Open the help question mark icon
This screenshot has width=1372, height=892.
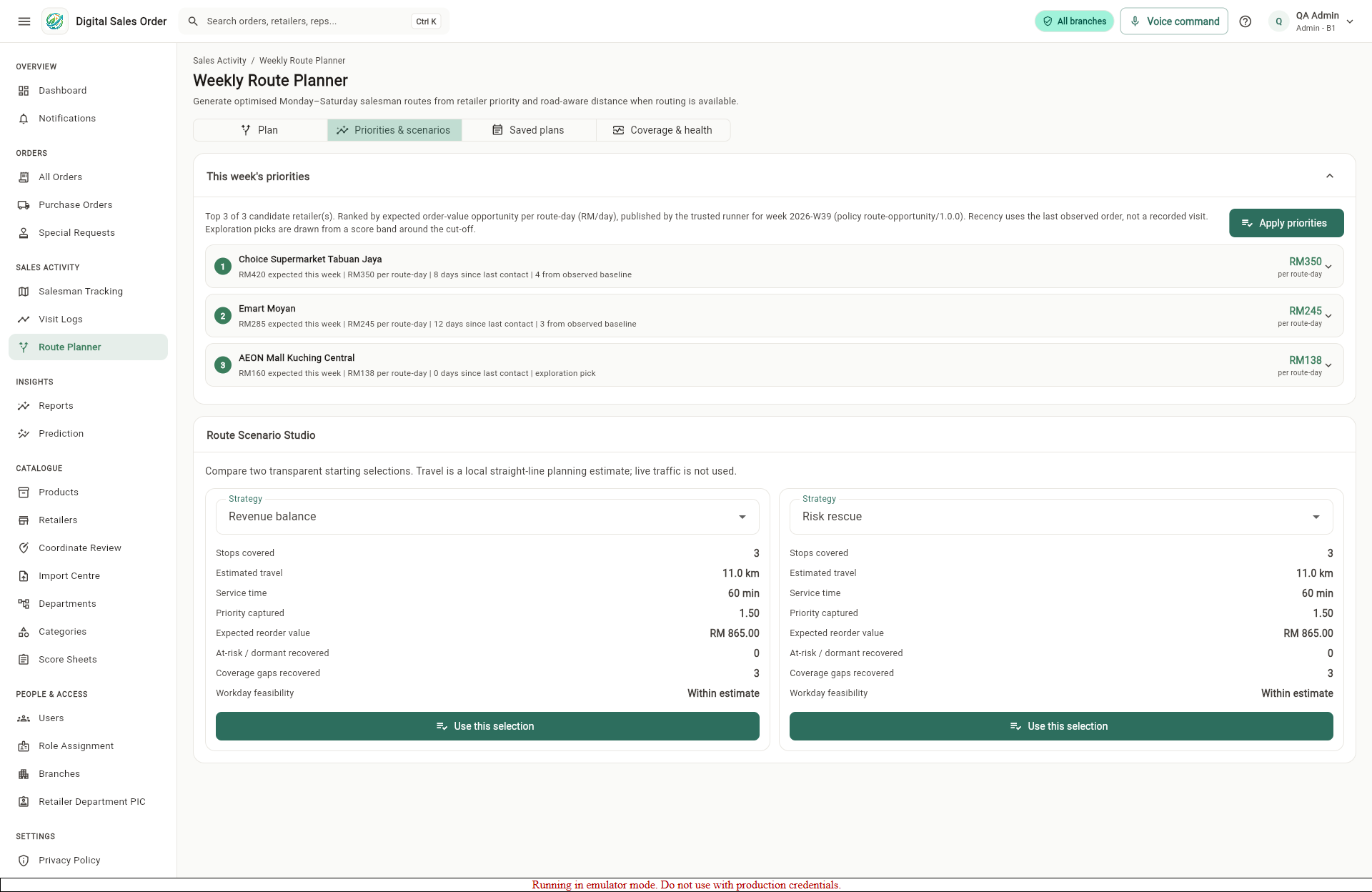tap(1246, 21)
